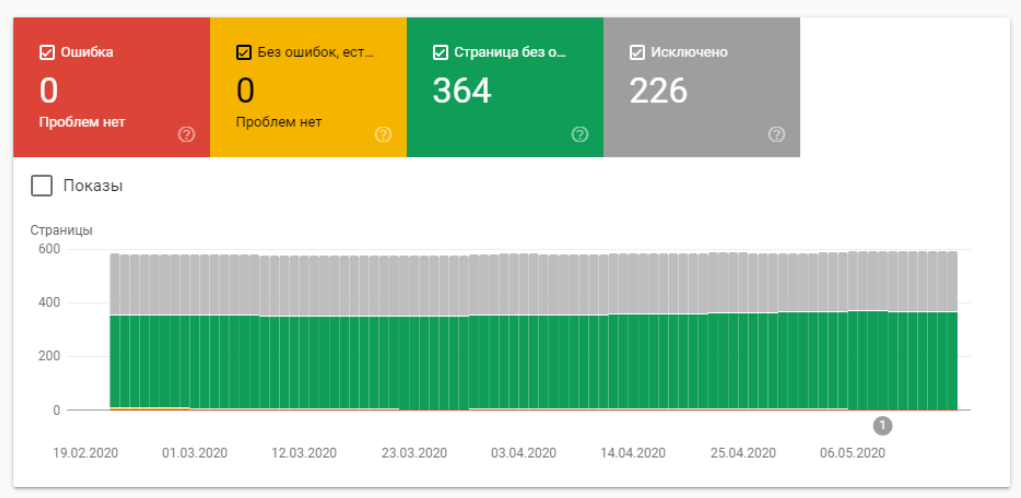Click help icon in gray Исключено card
The width and height of the screenshot is (1021, 498).
[776, 135]
